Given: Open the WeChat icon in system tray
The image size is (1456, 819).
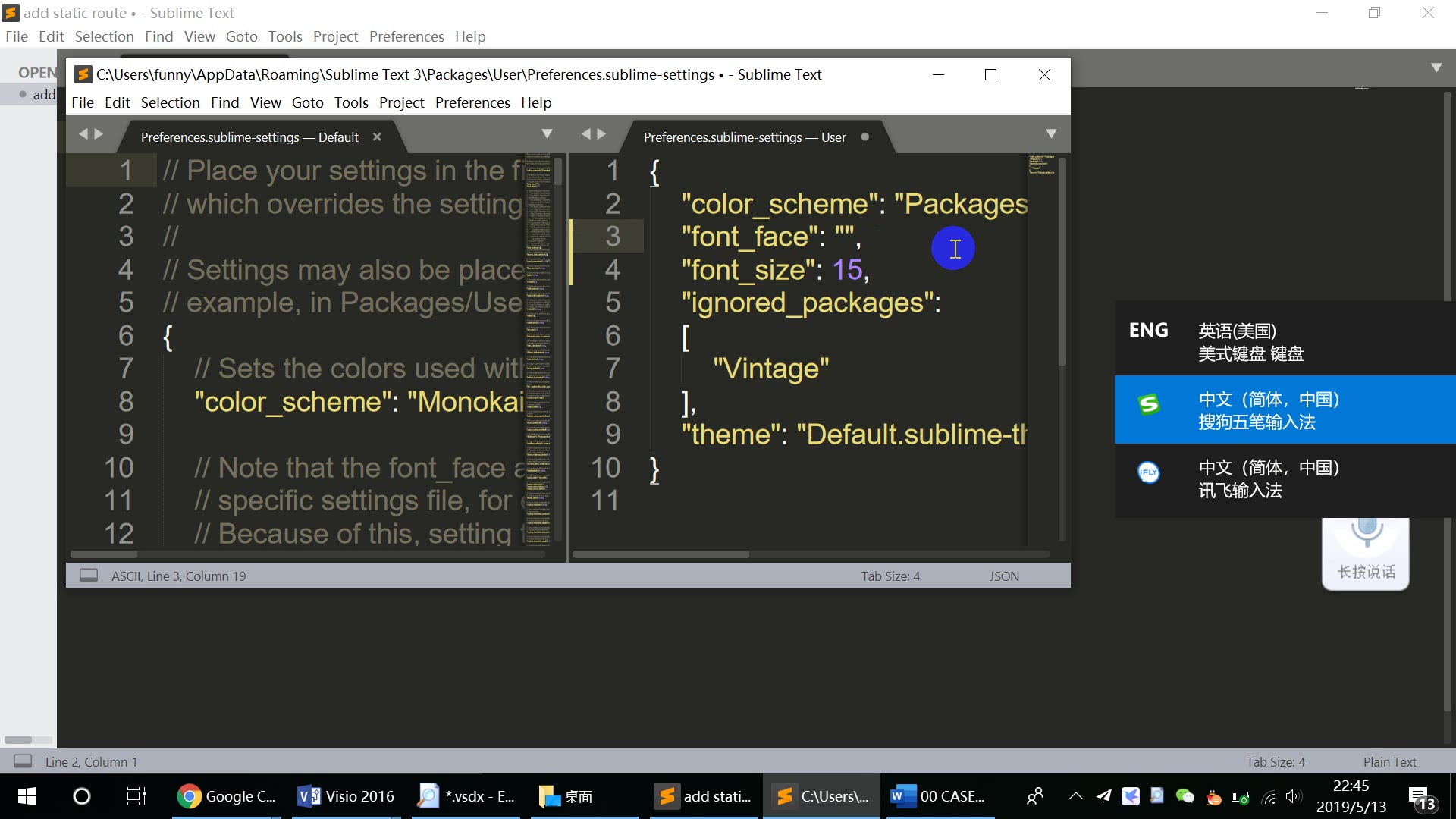Looking at the screenshot, I should (x=1185, y=796).
